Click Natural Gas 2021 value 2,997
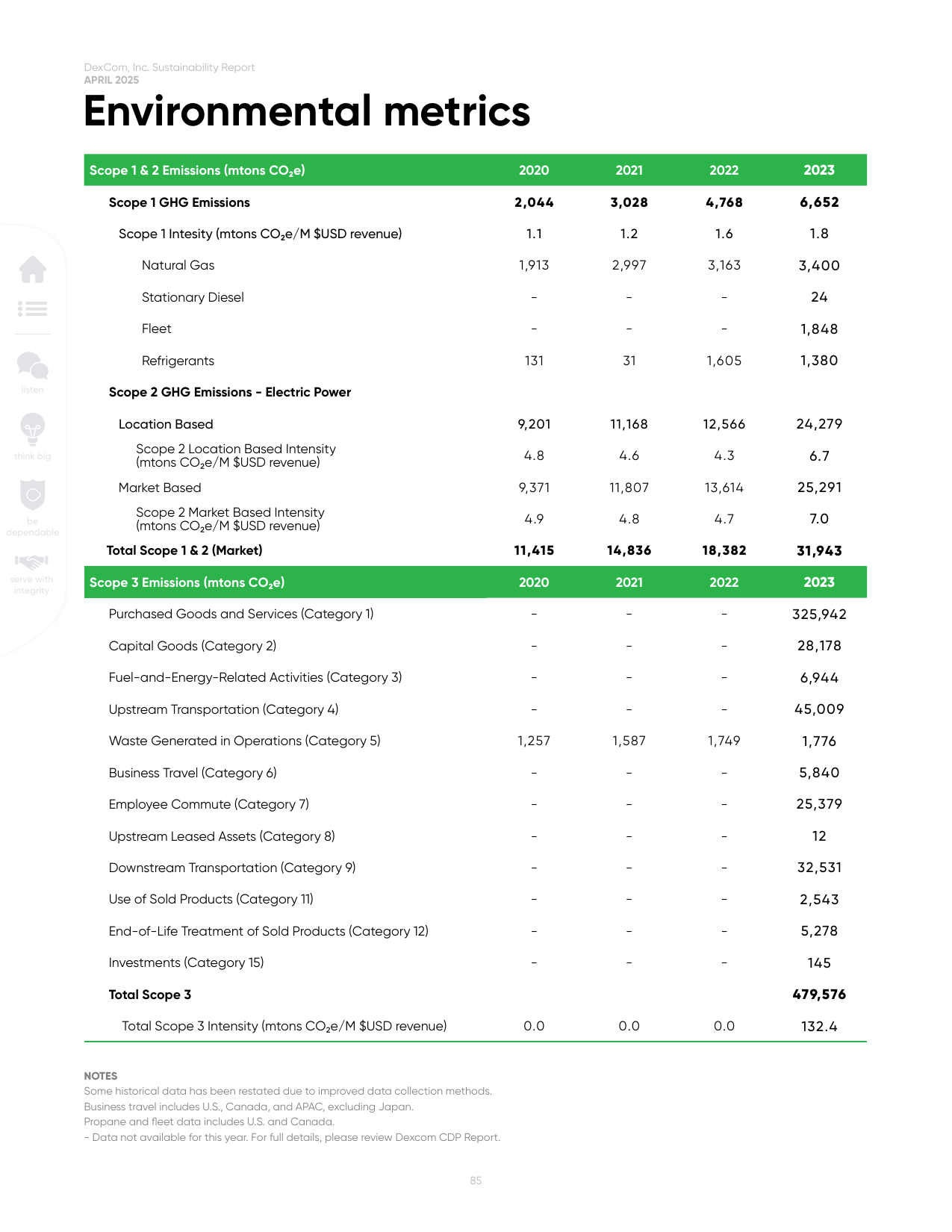Screen dimensions: 952x1232 tap(629, 265)
